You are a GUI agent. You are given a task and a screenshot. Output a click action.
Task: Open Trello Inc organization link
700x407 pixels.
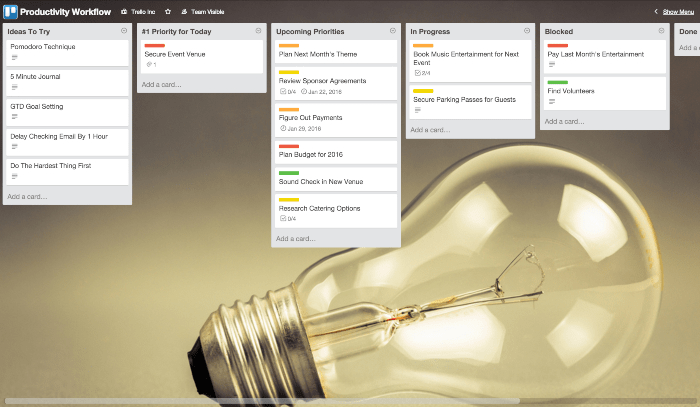pos(138,12)
